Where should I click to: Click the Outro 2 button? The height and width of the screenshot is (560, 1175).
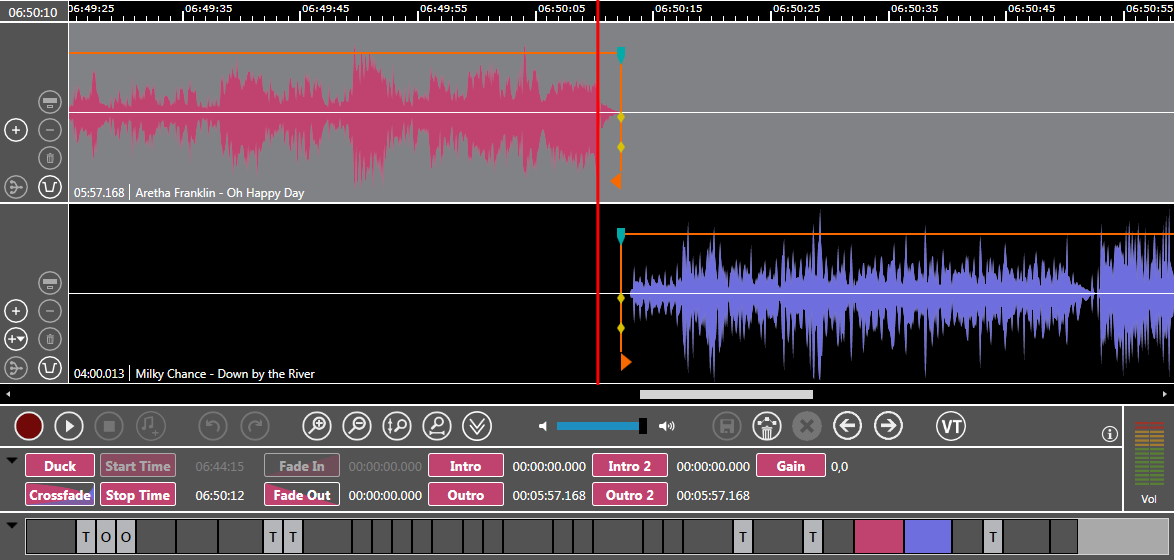coord(630,495)
